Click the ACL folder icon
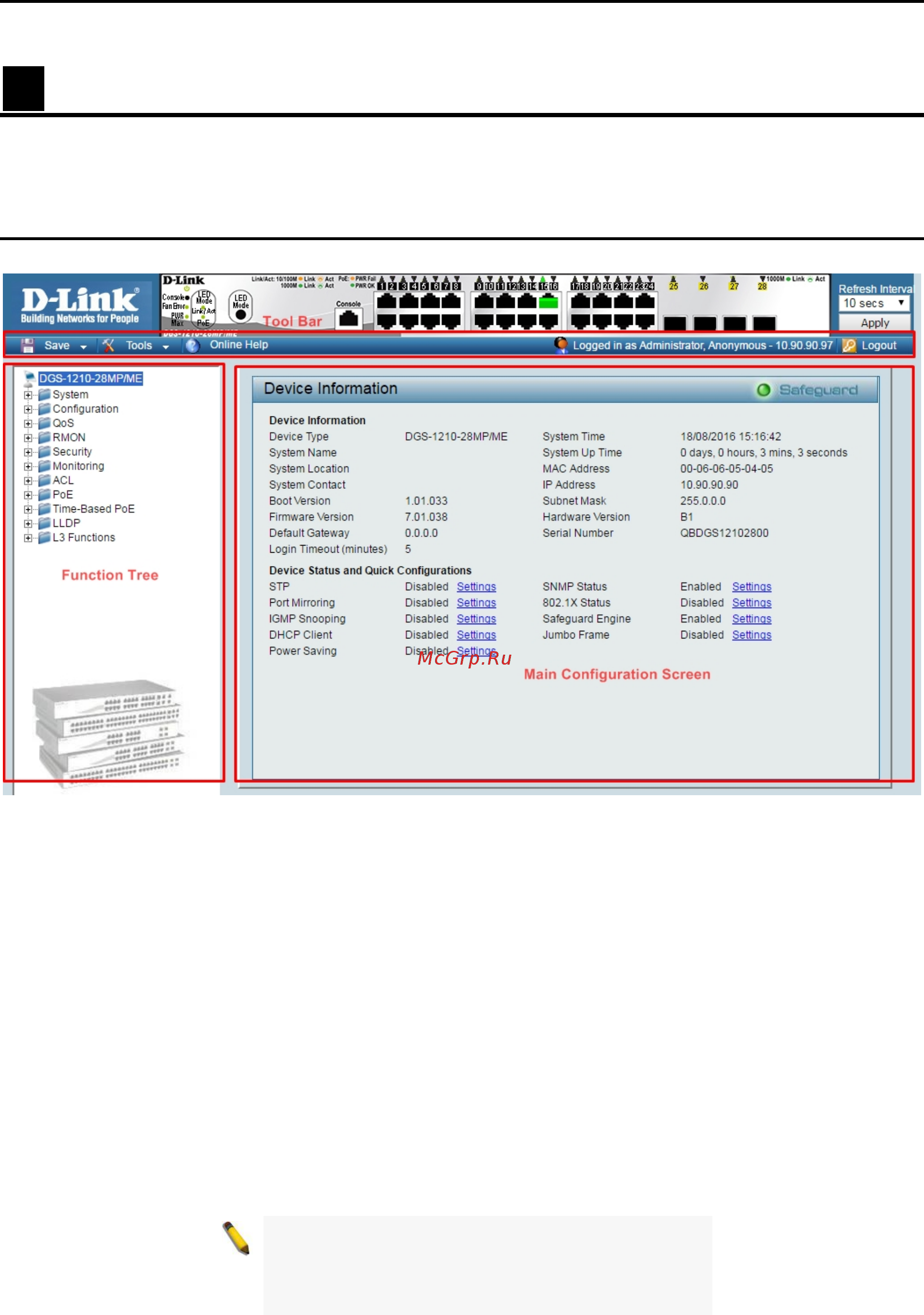 point(44,481)
